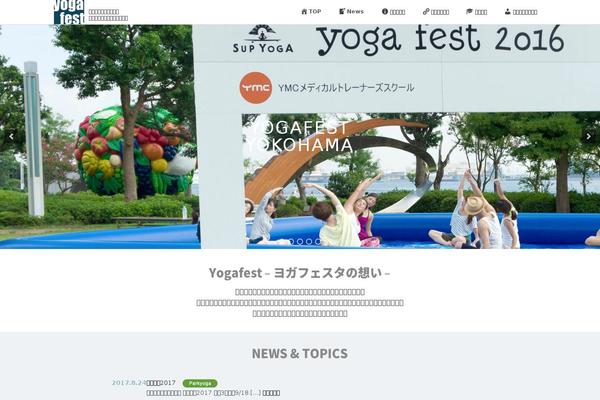The width and height of the screenshot is (600, 400).
Task: Click the Yogafest heading text
Action: pos(300,273)
